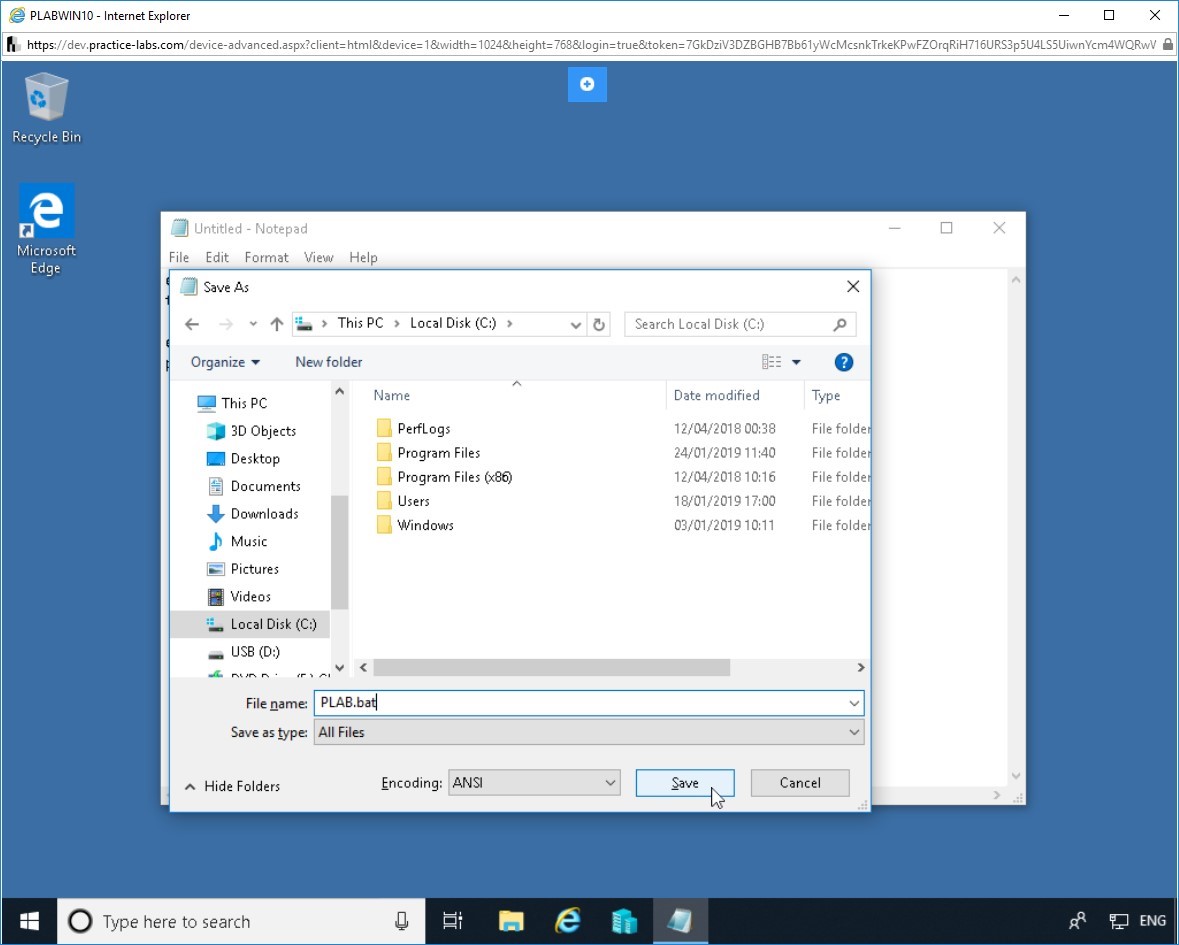
Task: Click the Up one level arrow icon
Action: tap(277, 324)
